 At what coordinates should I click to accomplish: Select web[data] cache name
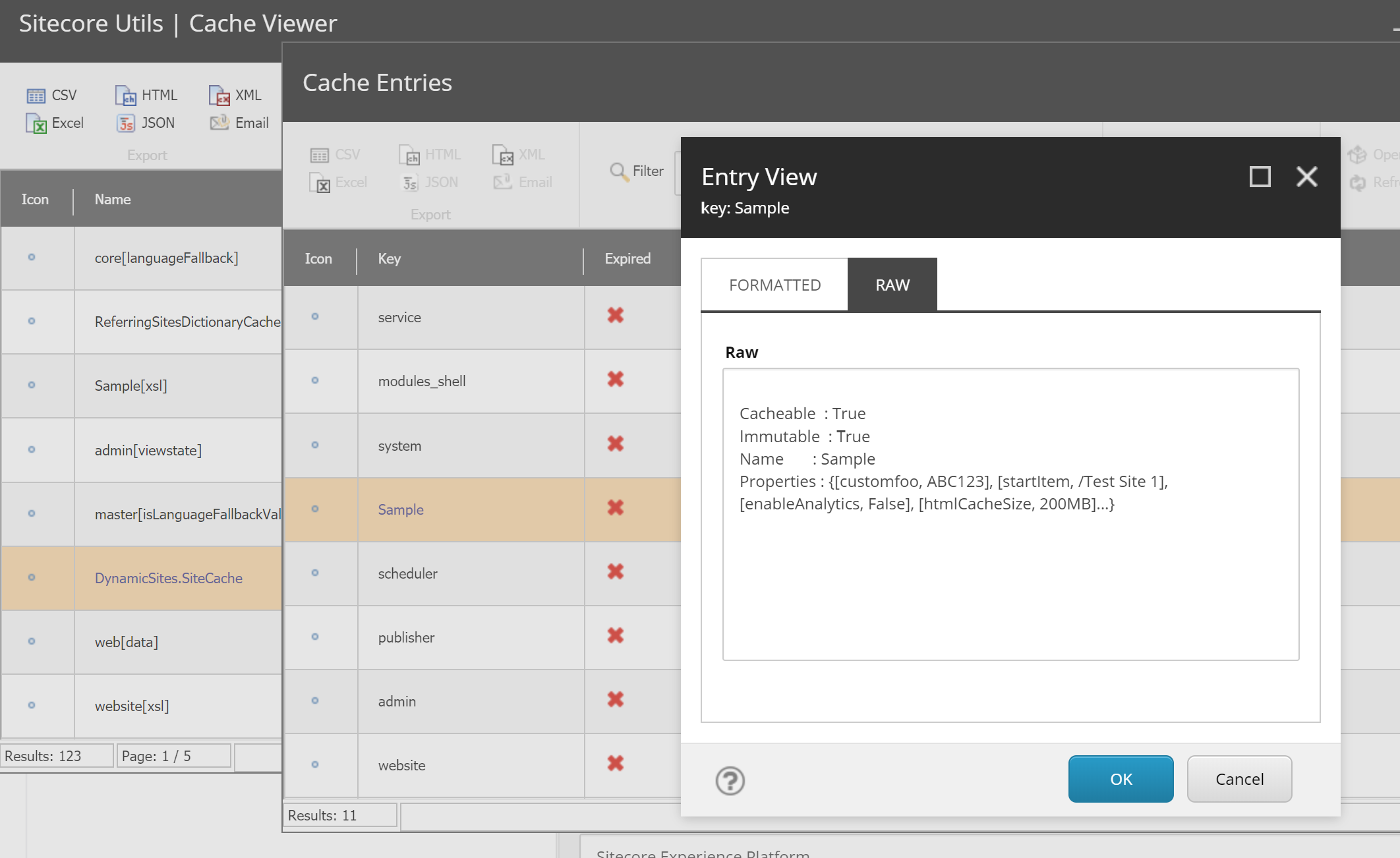(x=126, y=643)
